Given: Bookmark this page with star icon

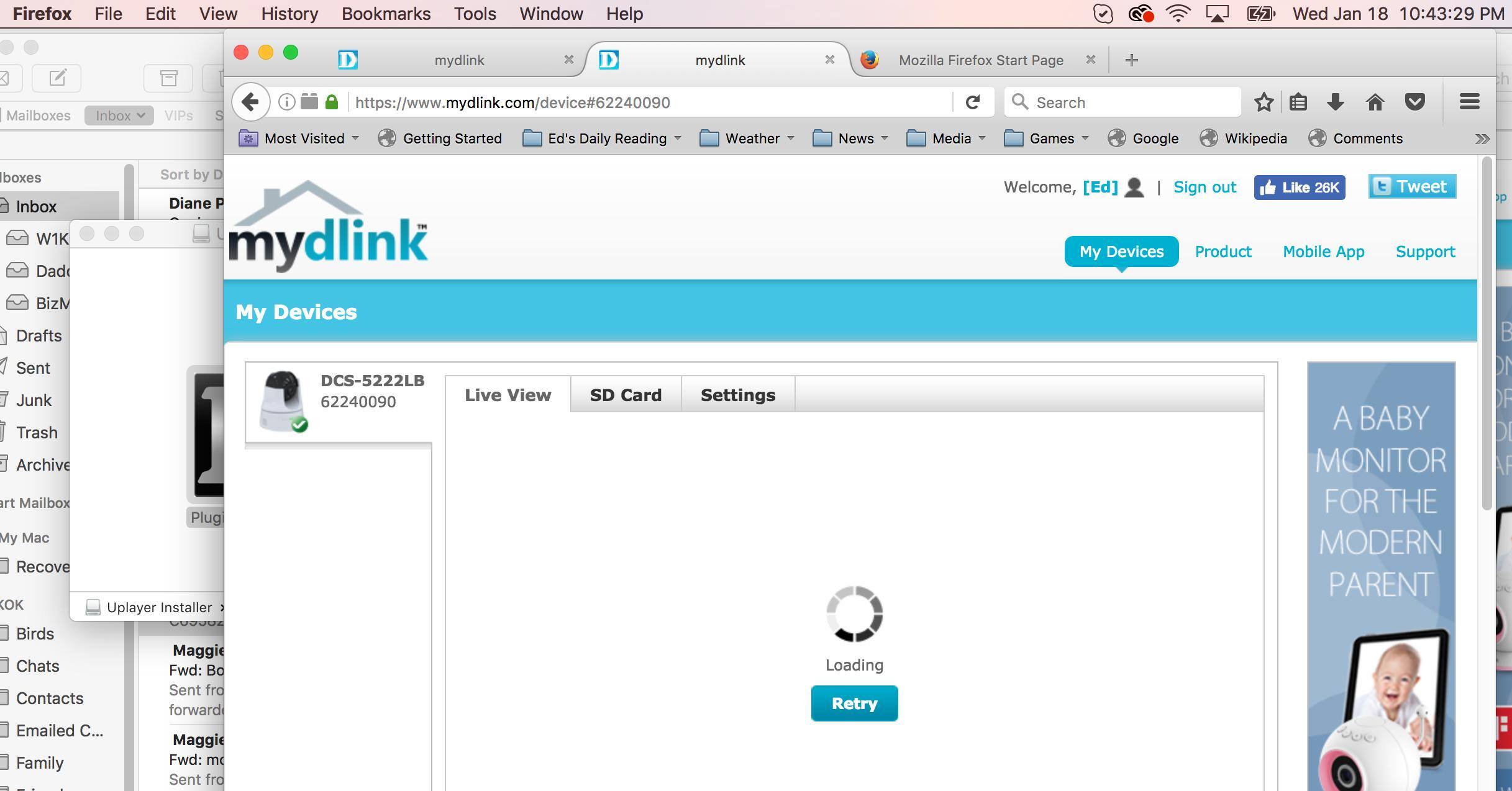Looking at the screenshot, I should (1264, 102).
